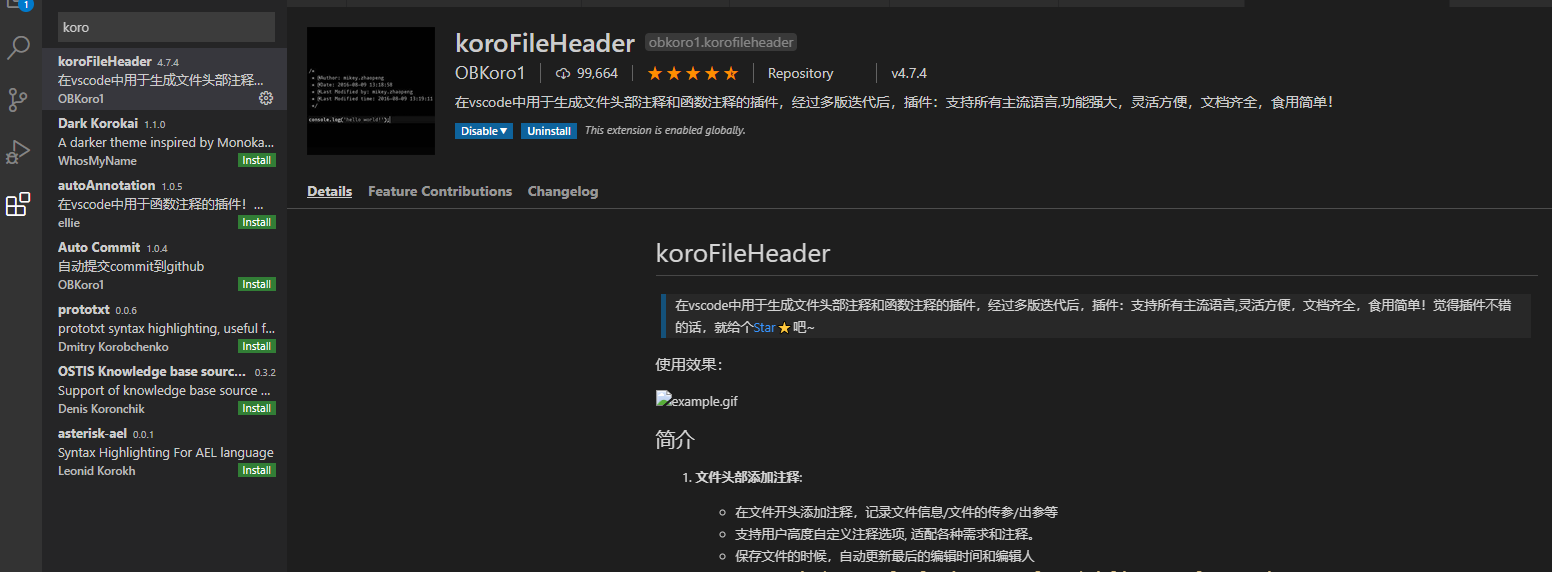Select koroFileHeader in the extensions list
Viewport: 1552px width, 572px height.
164,79
